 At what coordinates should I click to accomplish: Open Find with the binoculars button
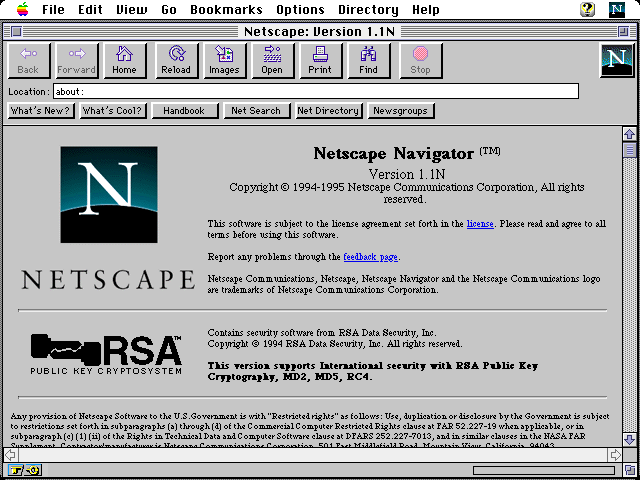pyautogui.click(x=369, y=61)
